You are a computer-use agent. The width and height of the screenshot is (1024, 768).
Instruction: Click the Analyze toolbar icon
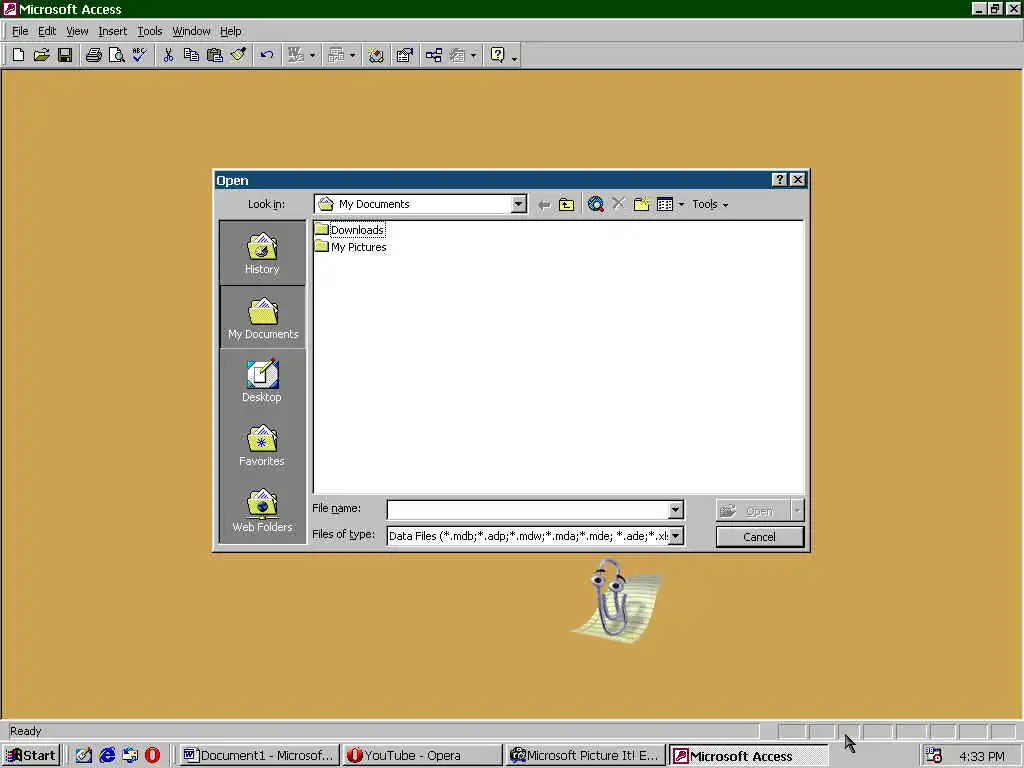tap(336, 56)
